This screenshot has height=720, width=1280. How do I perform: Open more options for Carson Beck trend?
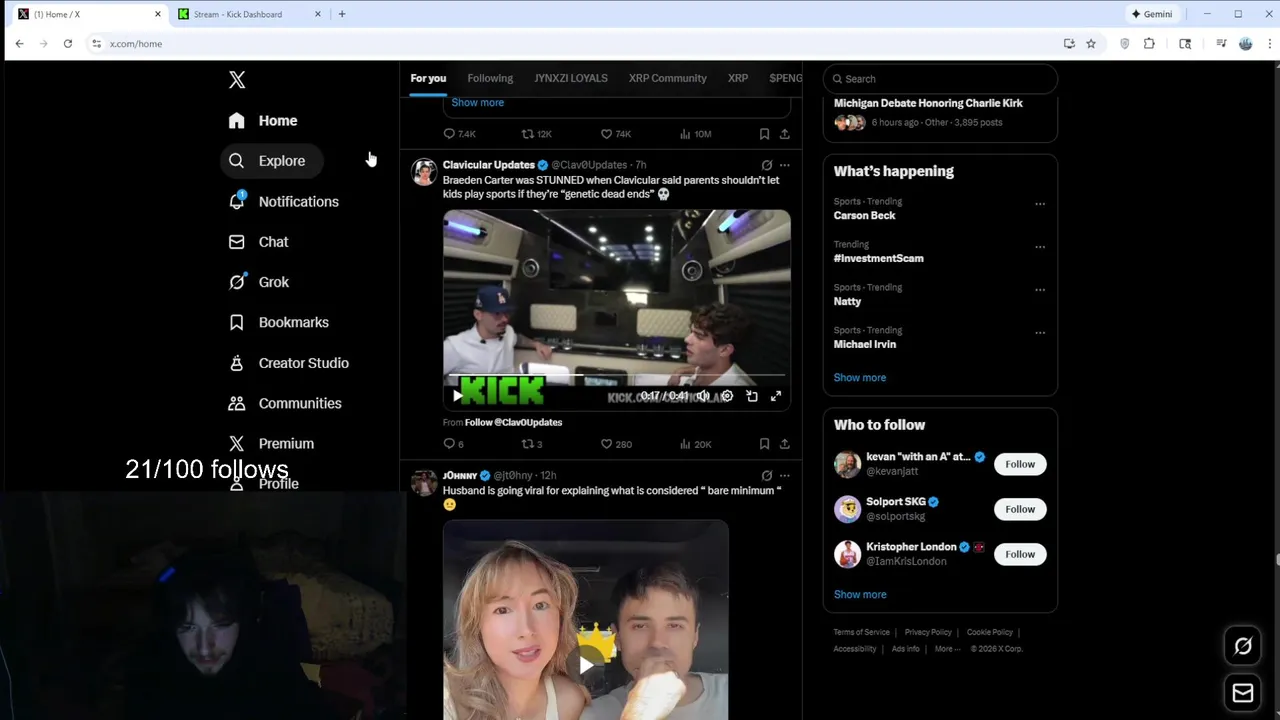(x=1040, y=204)
